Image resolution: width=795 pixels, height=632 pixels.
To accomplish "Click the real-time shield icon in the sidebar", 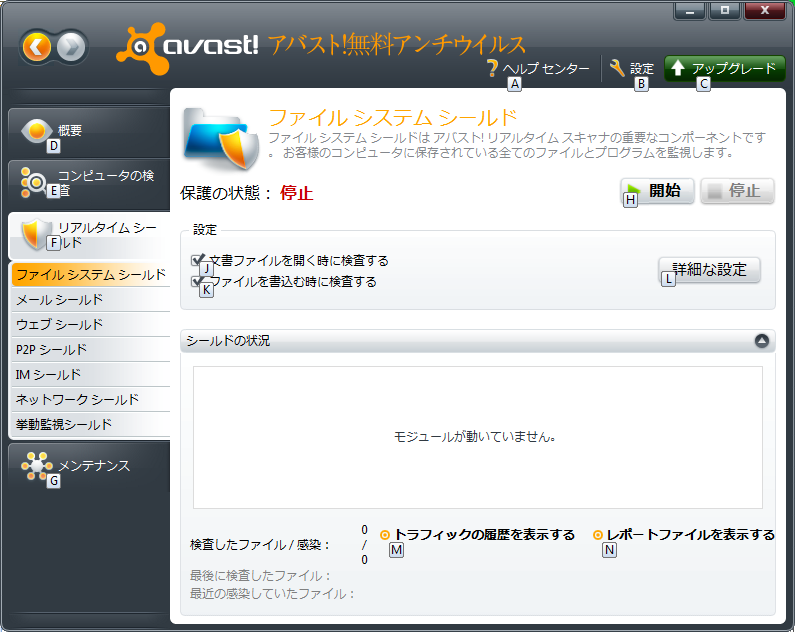I will (35, 235).
